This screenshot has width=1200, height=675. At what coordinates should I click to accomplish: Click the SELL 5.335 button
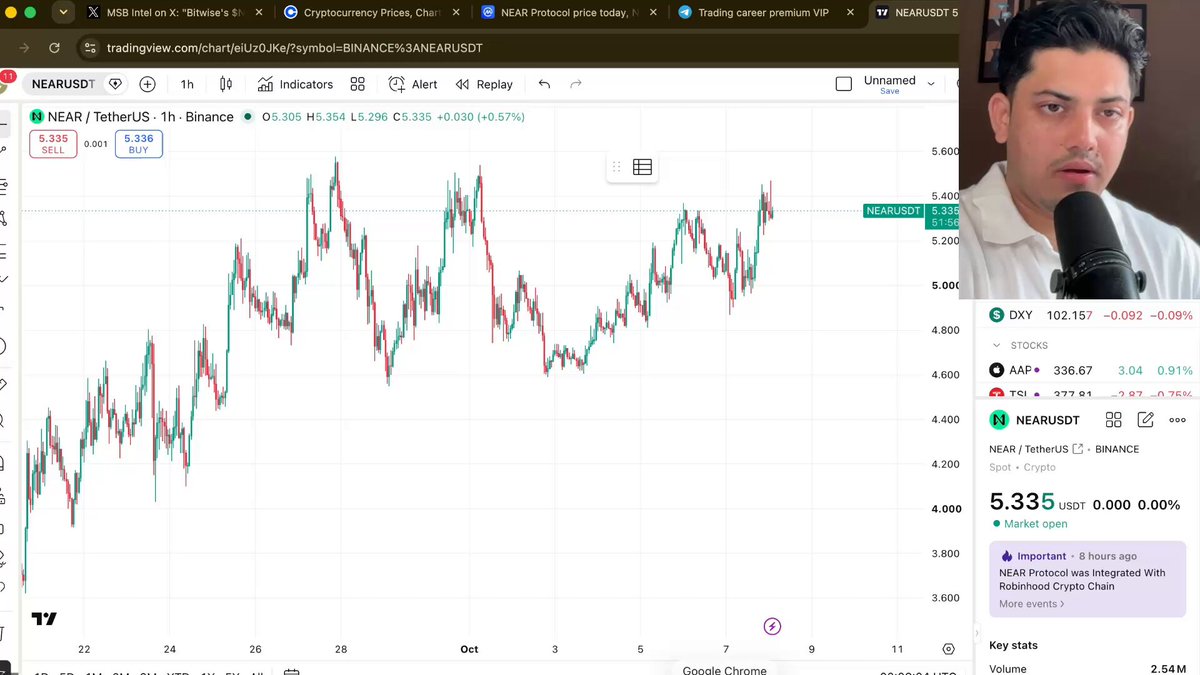click(53, 144)
